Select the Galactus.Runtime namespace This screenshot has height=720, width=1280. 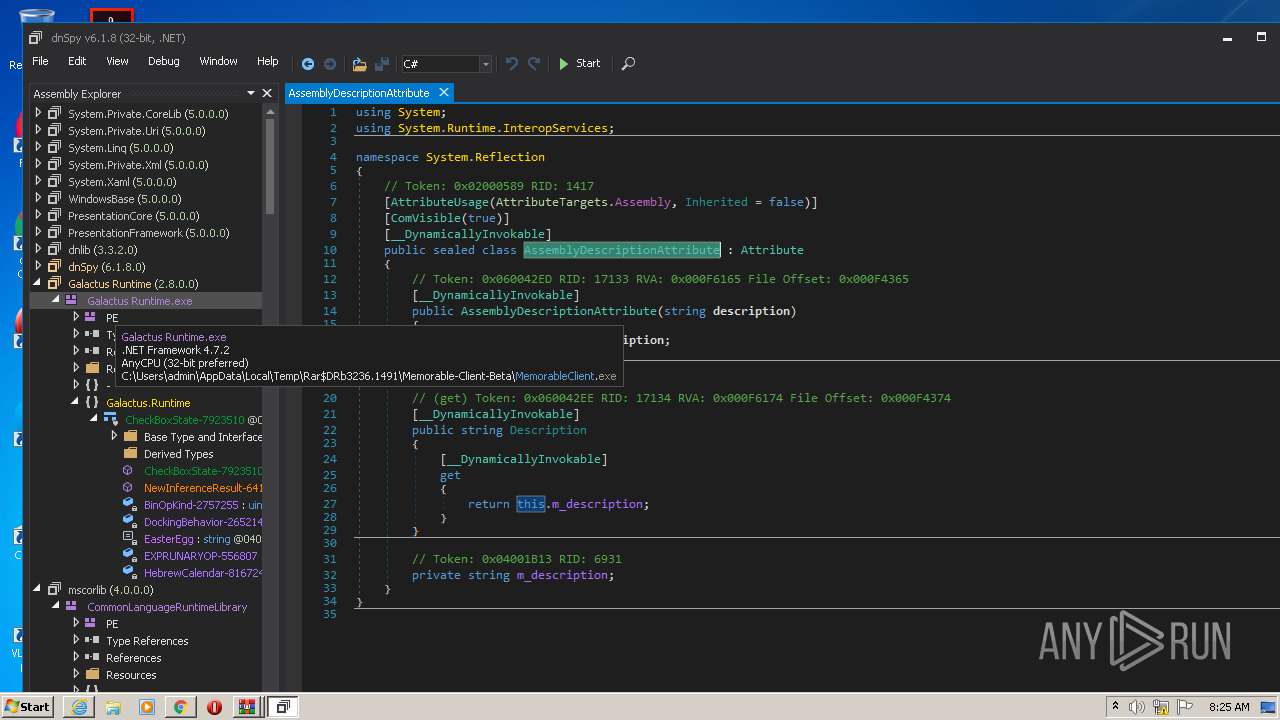[x=148, y=403]
